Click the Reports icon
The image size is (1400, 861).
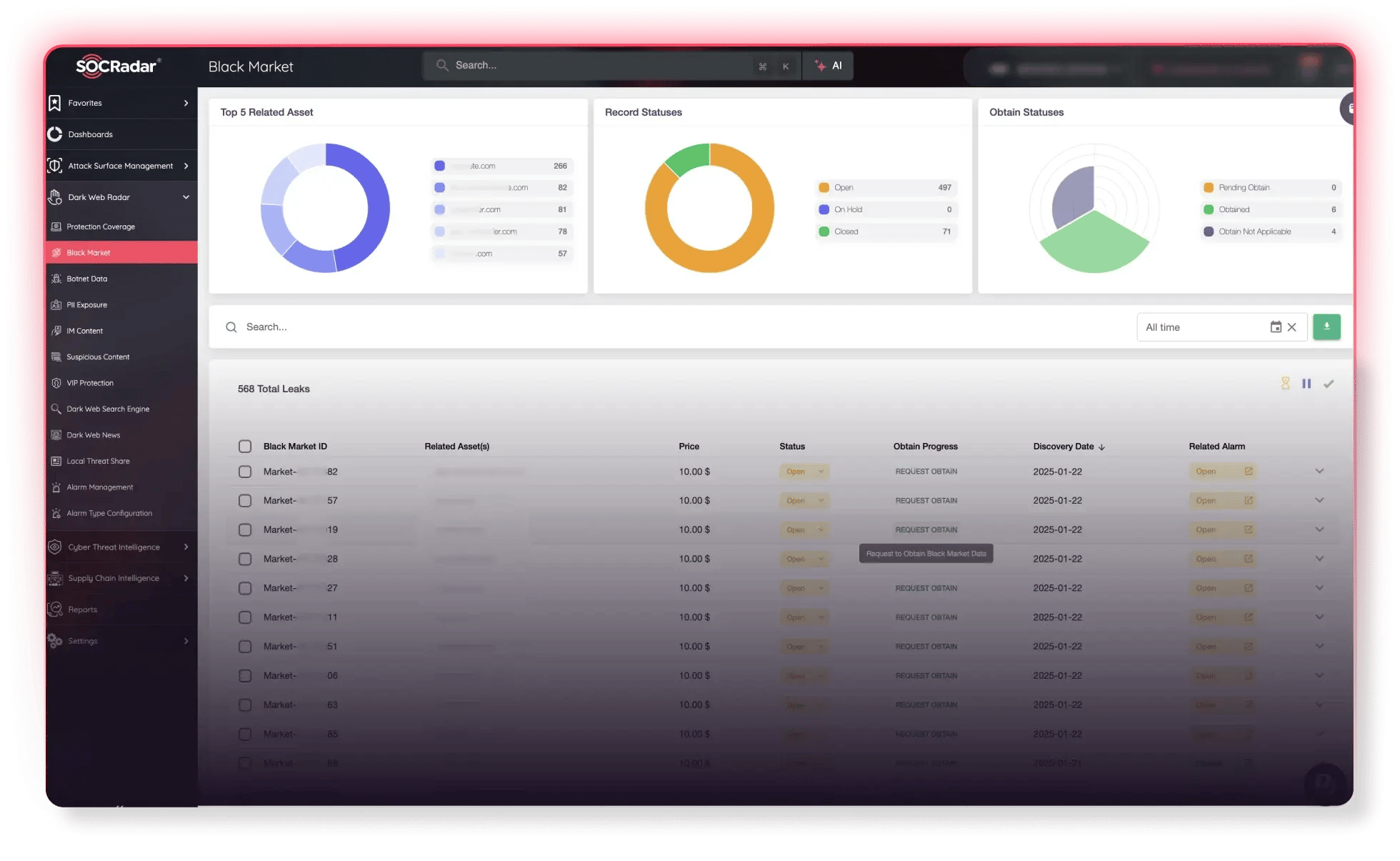[55, 609]
